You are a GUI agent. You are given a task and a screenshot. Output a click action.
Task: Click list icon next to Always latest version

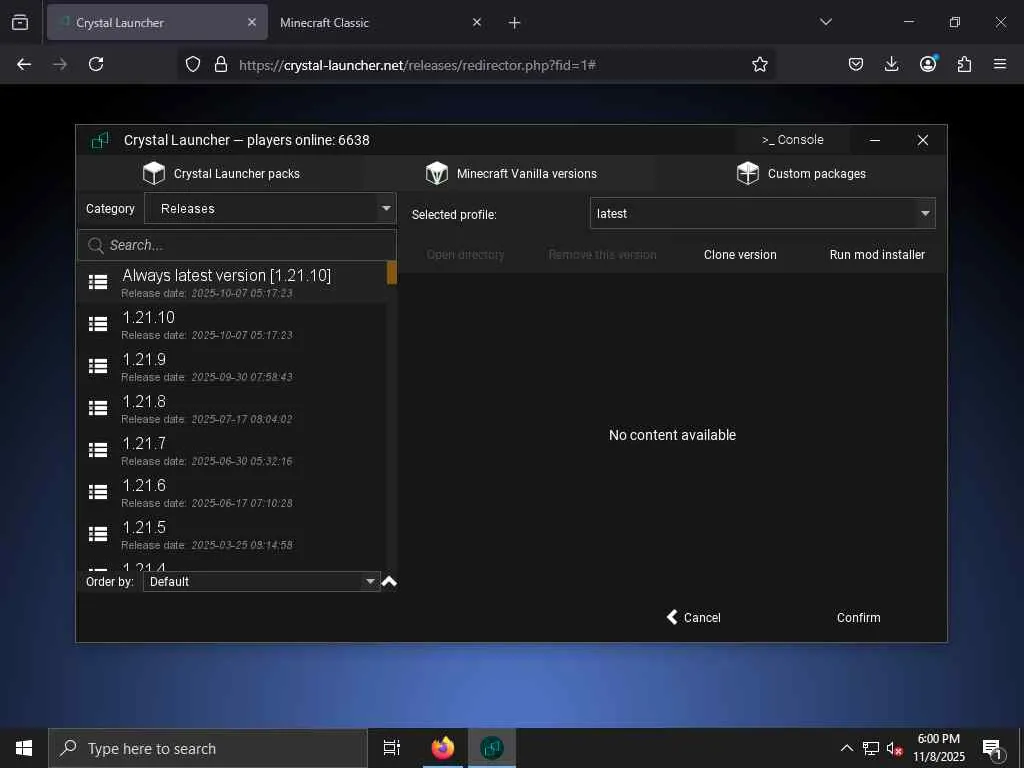point(98,282)
